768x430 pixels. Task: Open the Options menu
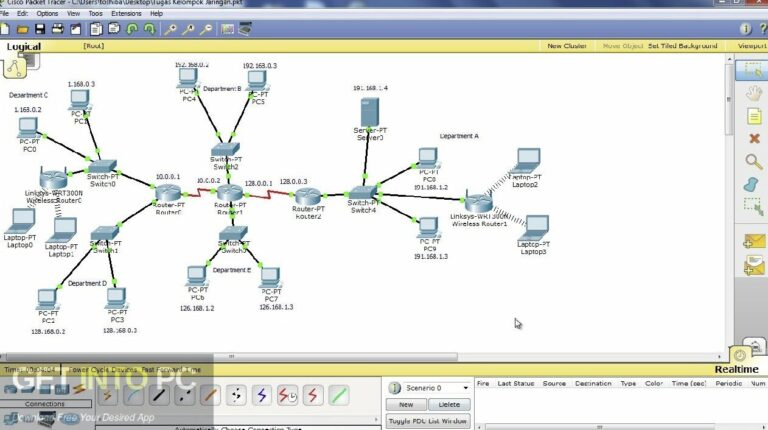(47, 14)
